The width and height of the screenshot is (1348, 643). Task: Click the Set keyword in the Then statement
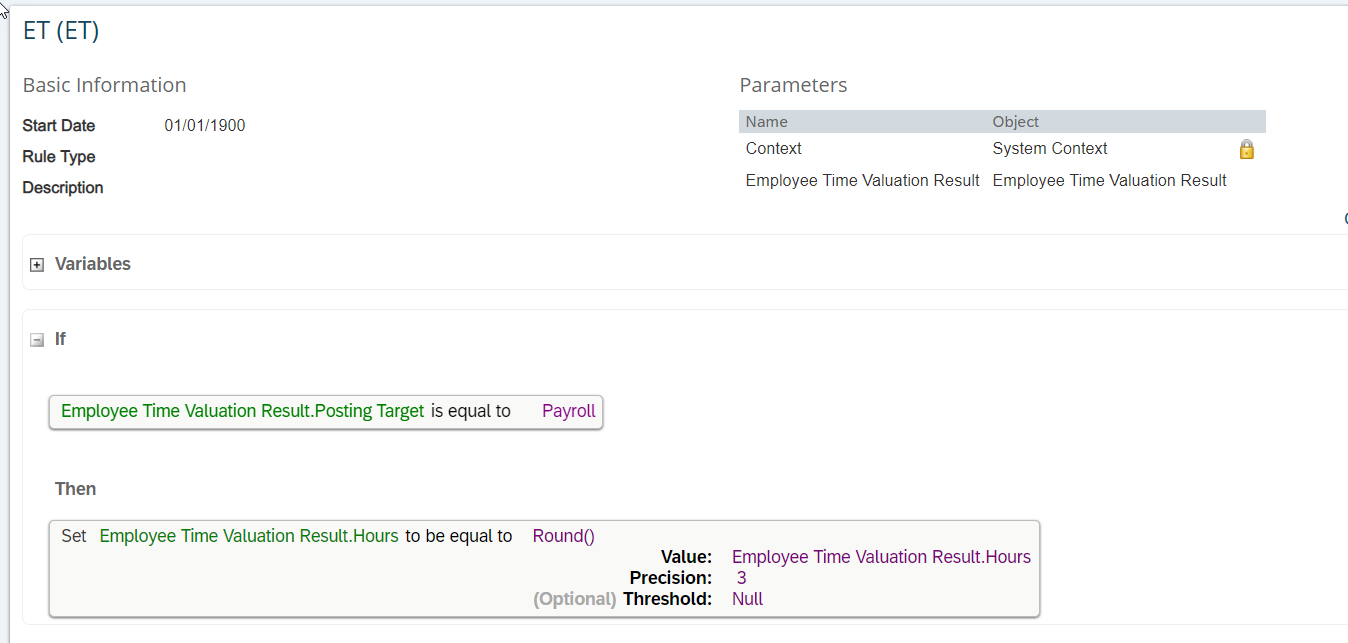pos(74,536)
